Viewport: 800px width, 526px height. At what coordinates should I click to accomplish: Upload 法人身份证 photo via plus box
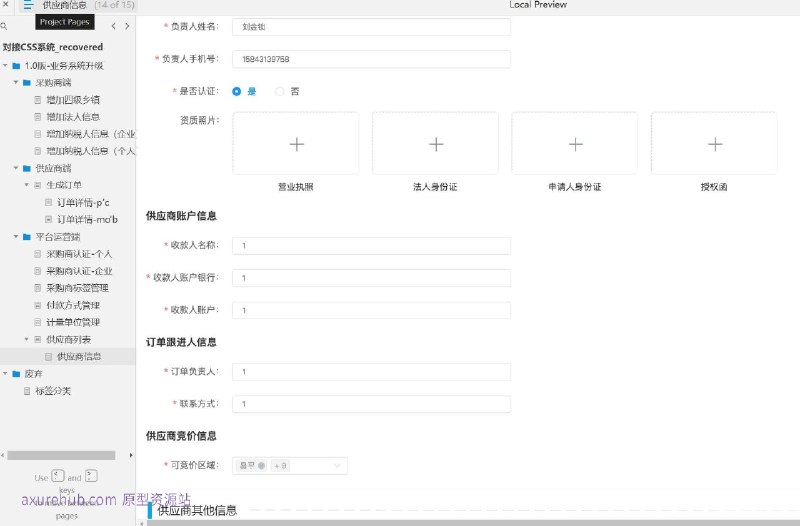pos(435,143)
